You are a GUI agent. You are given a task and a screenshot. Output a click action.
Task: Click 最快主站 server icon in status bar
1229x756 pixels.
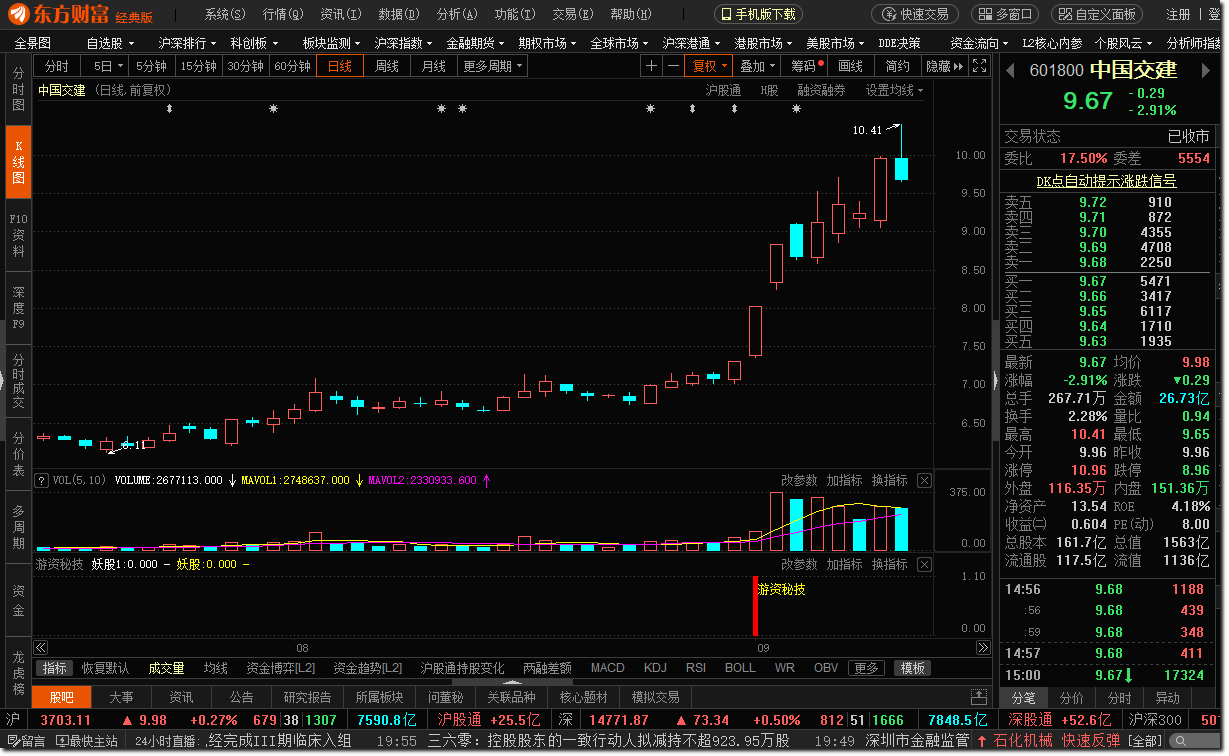(x=87, y=741)
